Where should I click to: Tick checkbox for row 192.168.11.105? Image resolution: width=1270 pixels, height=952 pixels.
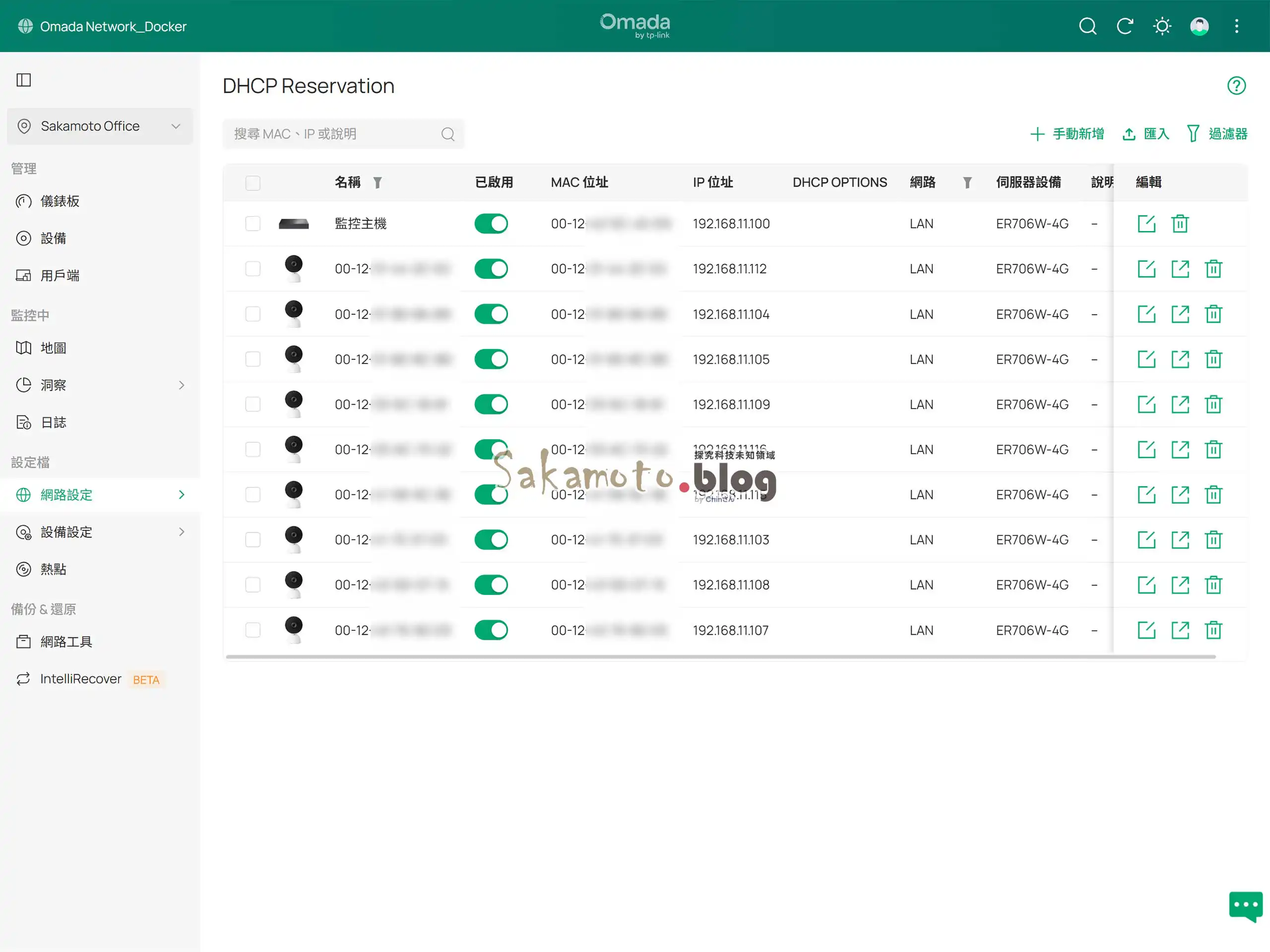tap(253, 359)
